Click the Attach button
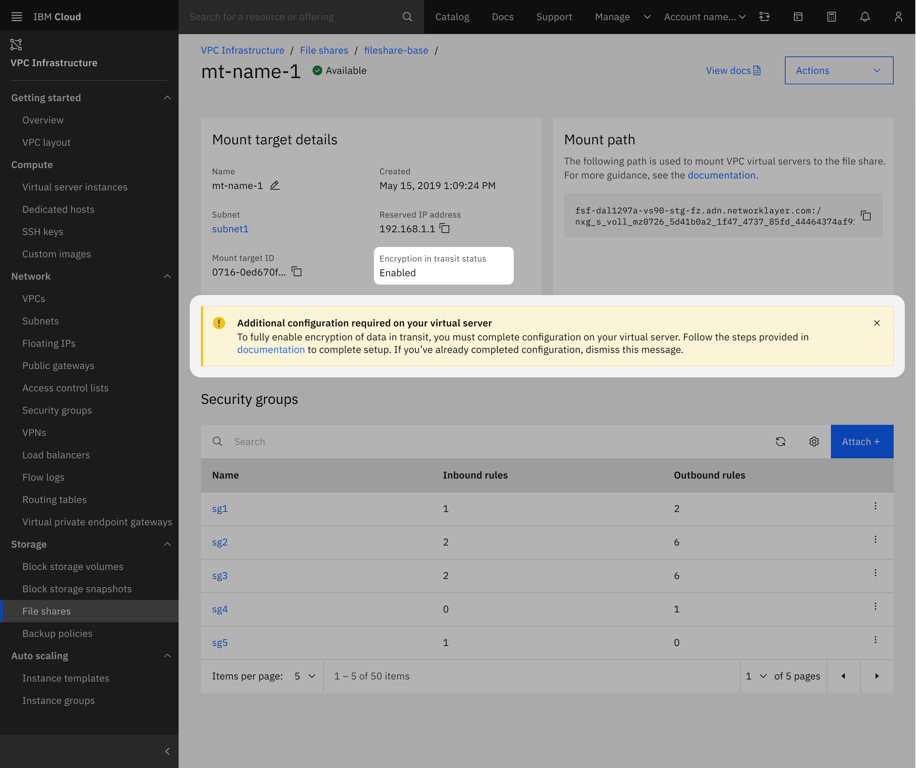 coord(861,442)
